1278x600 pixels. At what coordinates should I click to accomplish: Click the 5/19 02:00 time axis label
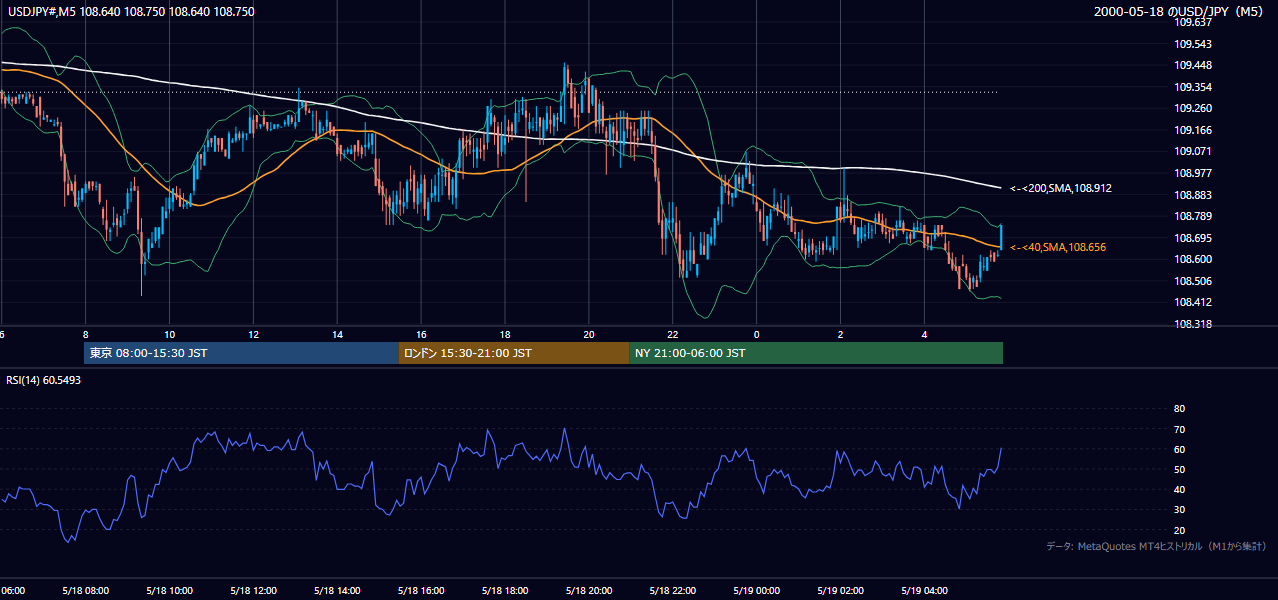[x=841, y=590]
